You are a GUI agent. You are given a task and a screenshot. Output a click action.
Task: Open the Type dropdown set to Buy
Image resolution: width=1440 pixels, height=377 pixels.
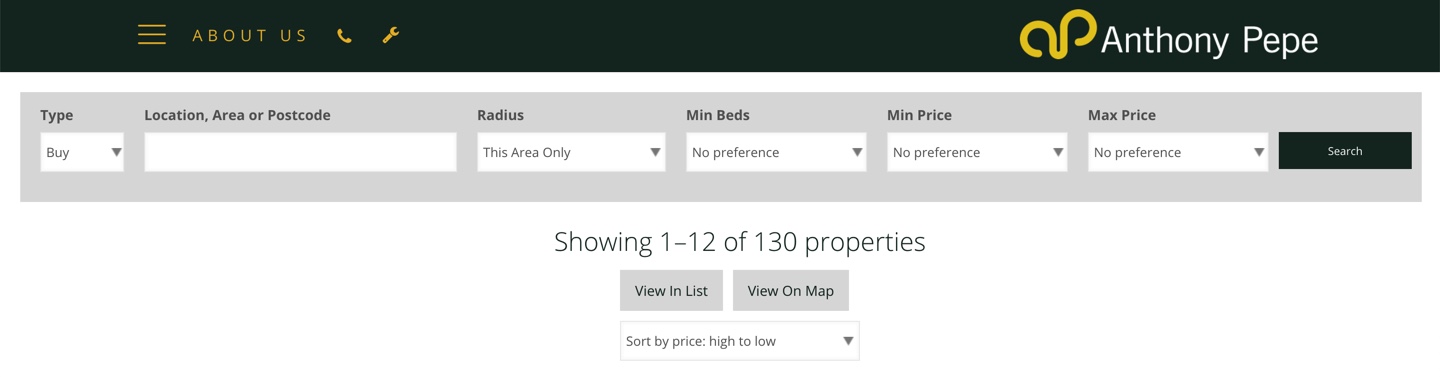(82, 152)
